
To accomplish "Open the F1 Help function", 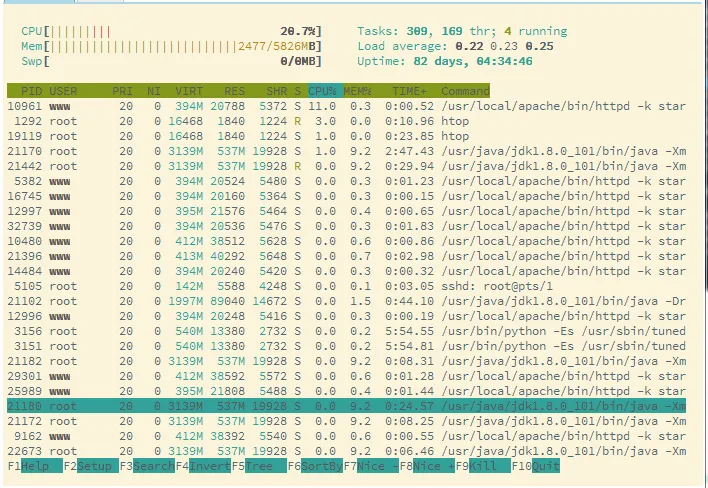I will [x=35, y=466].
